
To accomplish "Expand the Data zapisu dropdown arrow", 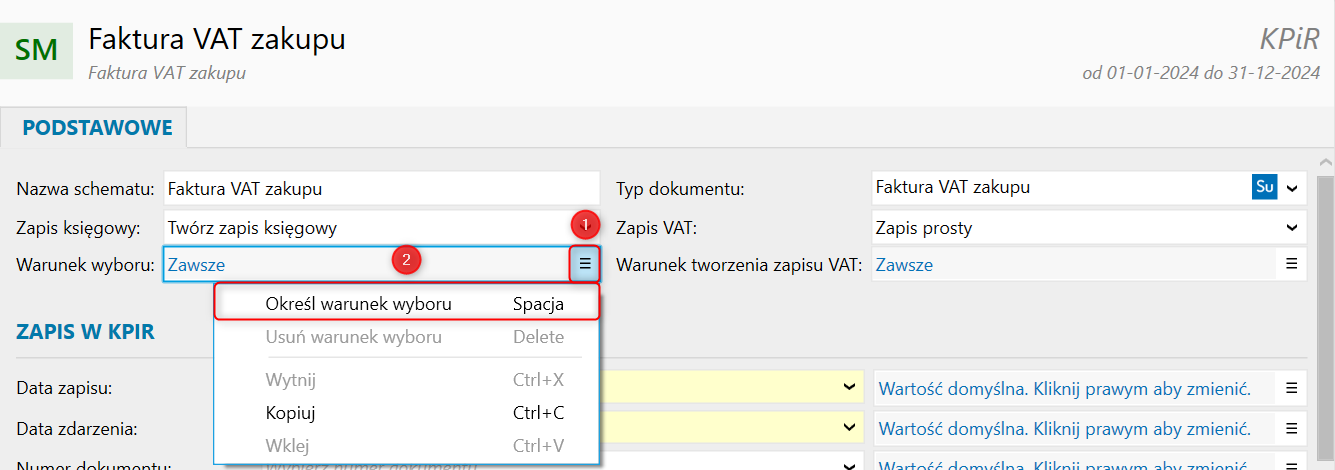I will pos(848,387).
